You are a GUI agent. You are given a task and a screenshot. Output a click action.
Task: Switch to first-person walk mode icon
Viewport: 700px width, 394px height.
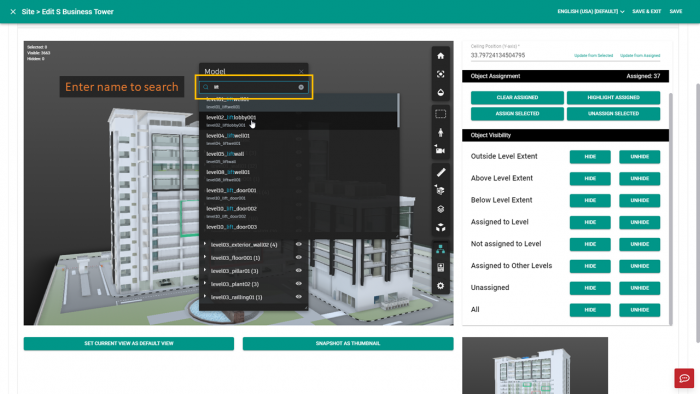440,132
